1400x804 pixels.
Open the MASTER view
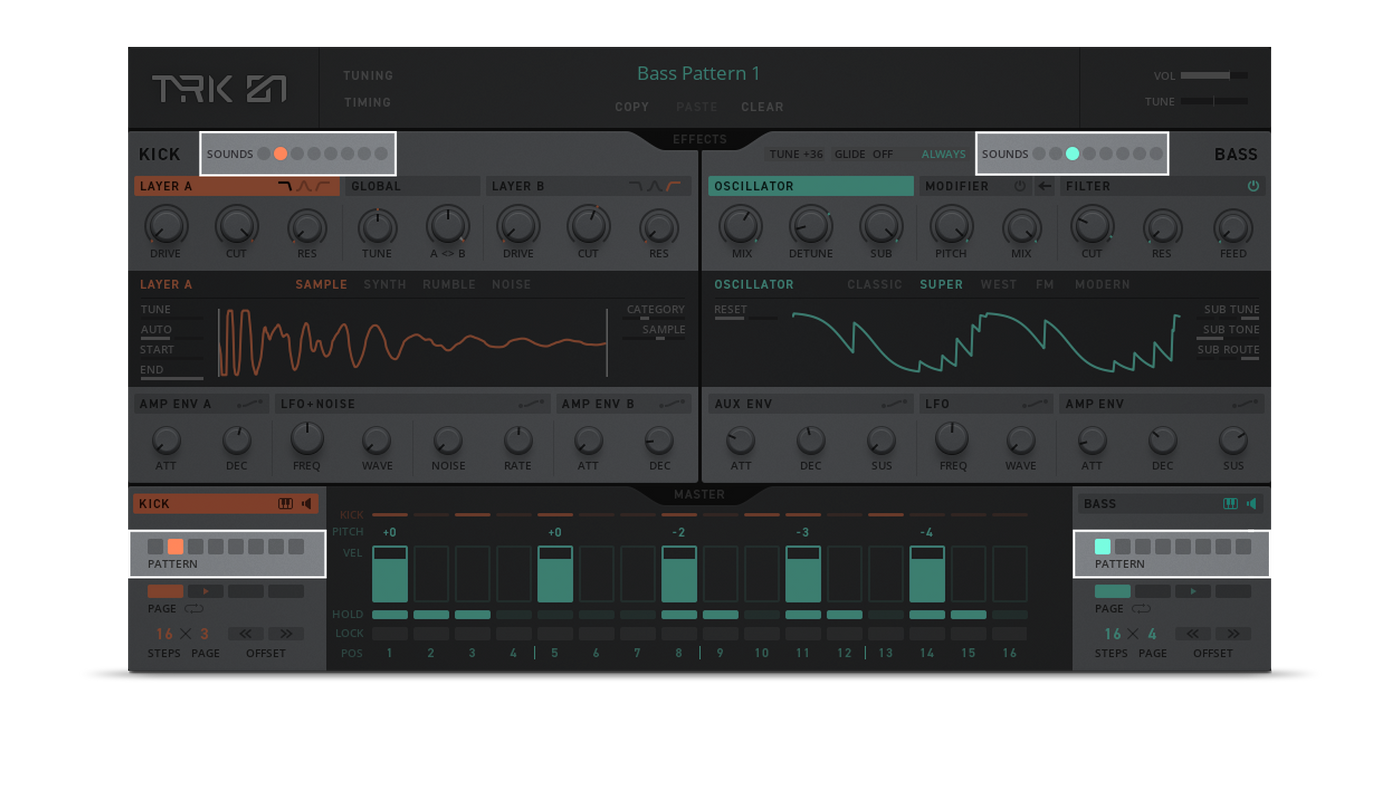[x=699, y=494]
